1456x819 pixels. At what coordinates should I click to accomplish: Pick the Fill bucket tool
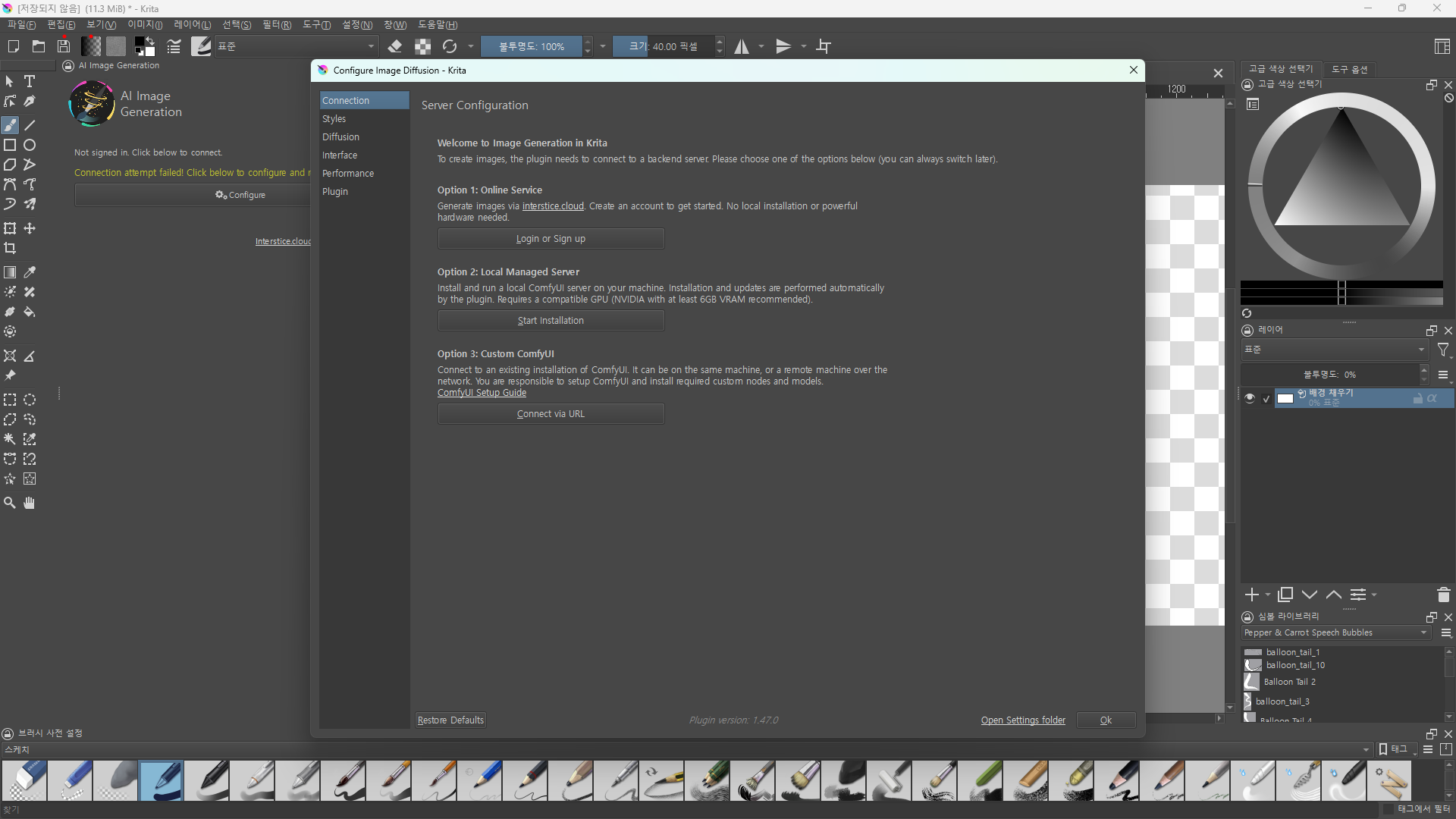pos(30,312)
